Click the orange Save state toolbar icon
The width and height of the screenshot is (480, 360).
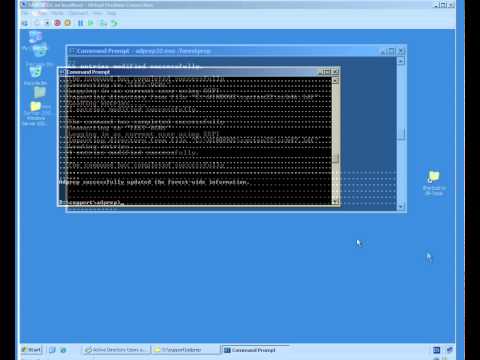(x=68, y=23)
